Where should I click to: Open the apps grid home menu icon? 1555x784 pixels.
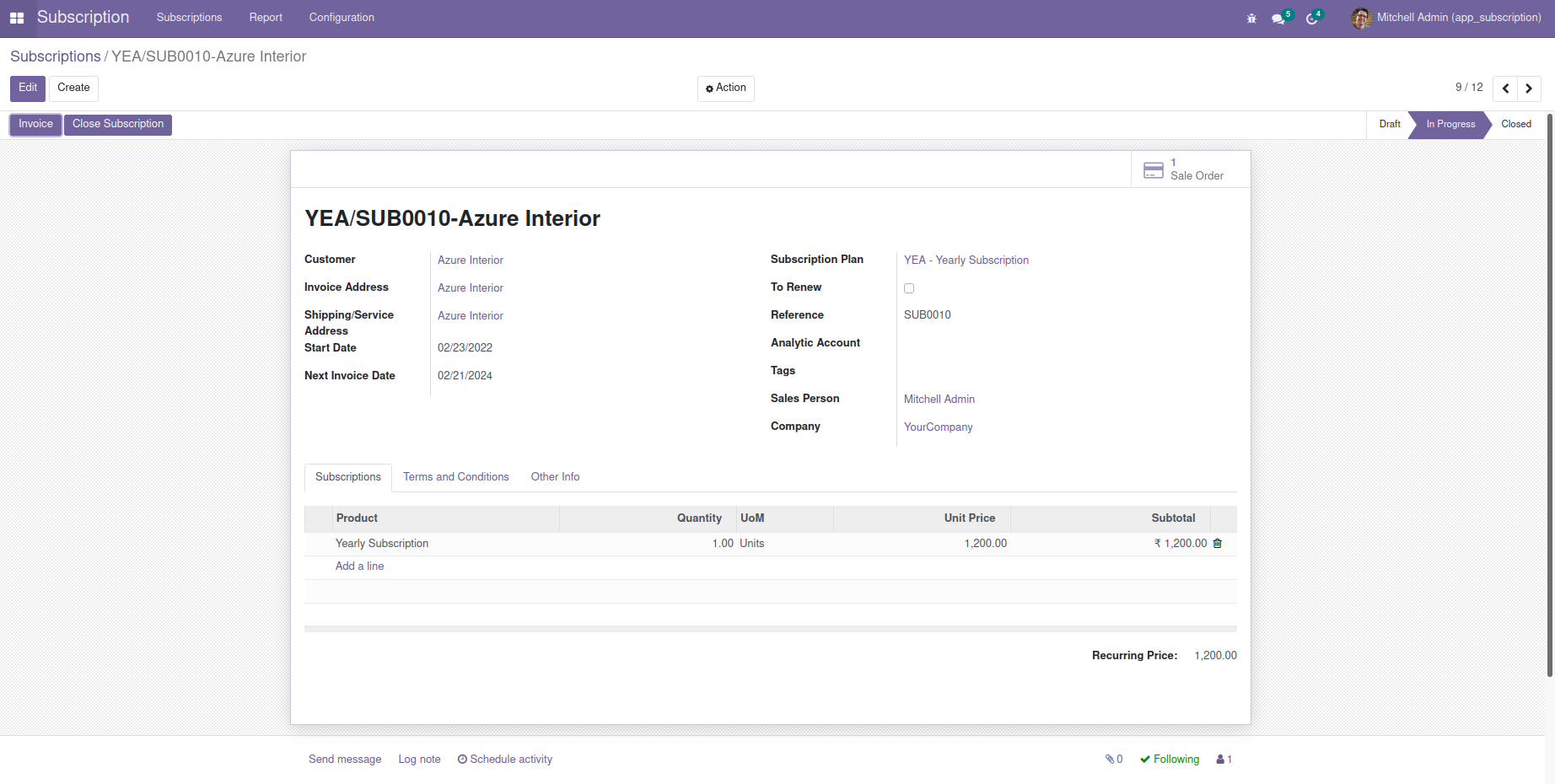point(17,18)
